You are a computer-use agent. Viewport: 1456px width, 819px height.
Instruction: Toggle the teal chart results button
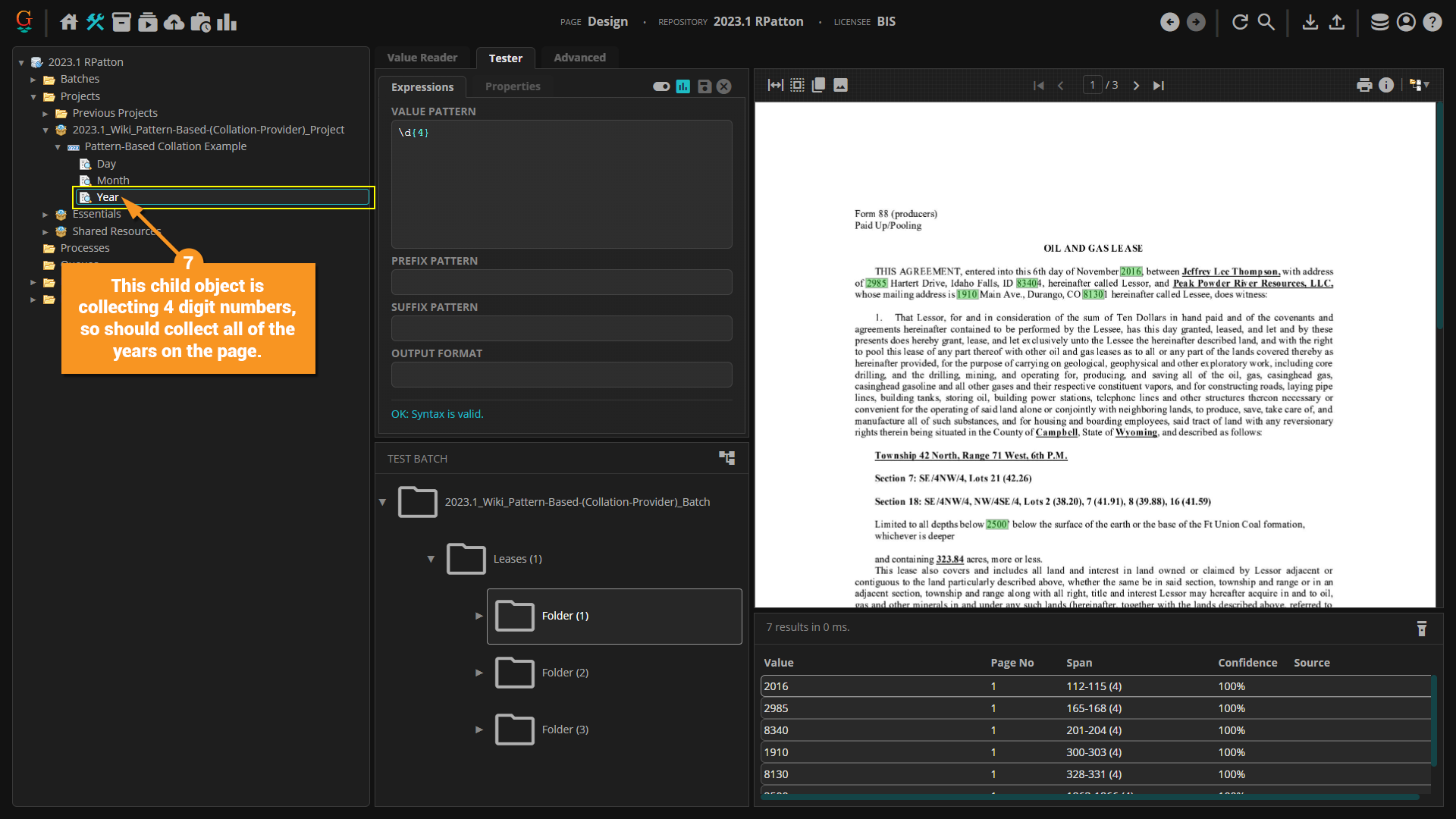coord(683,86)
